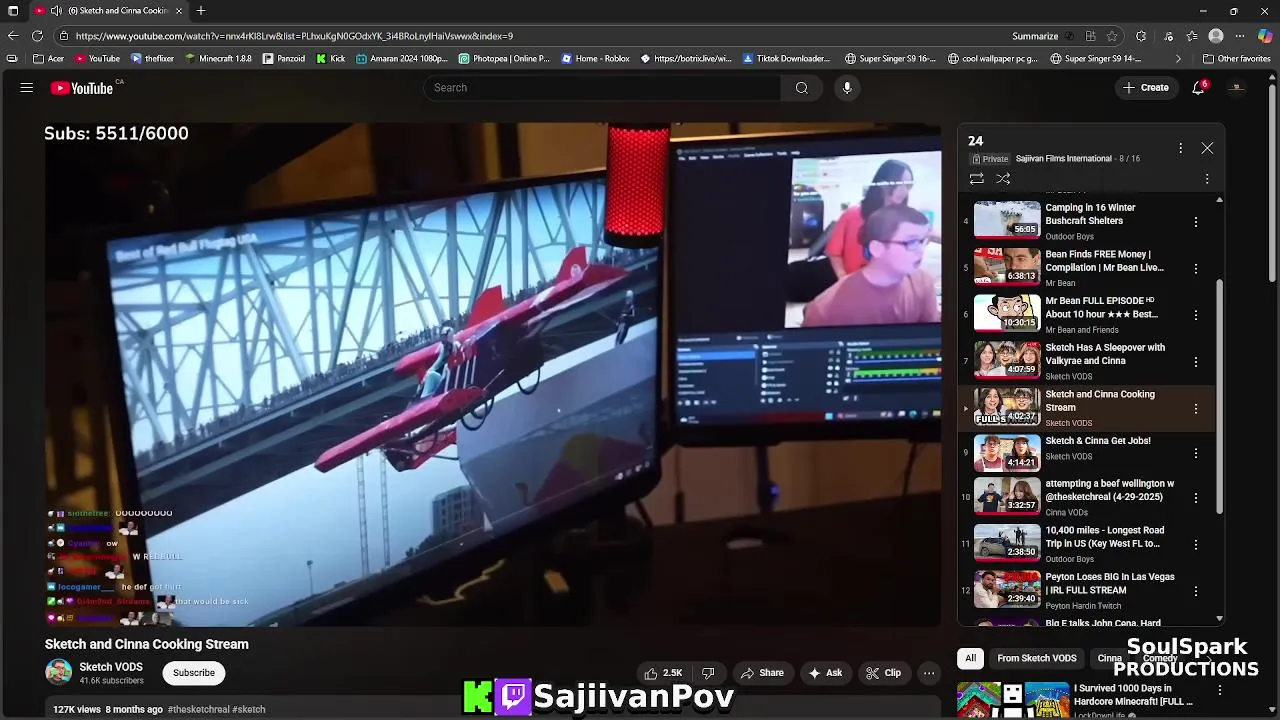
Task: Open Minecraft 1.8.8 bookmark
Action: pos(217,59)
